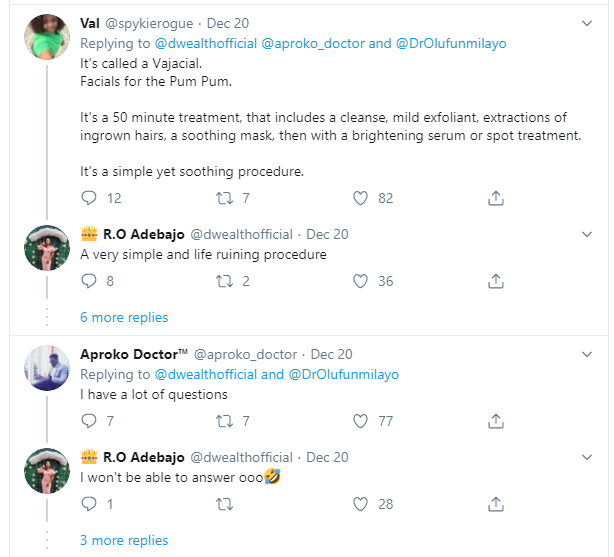Reply to the "life ruining procedure" tweet
Screen dimensions: 614x557
pos(89,281)
